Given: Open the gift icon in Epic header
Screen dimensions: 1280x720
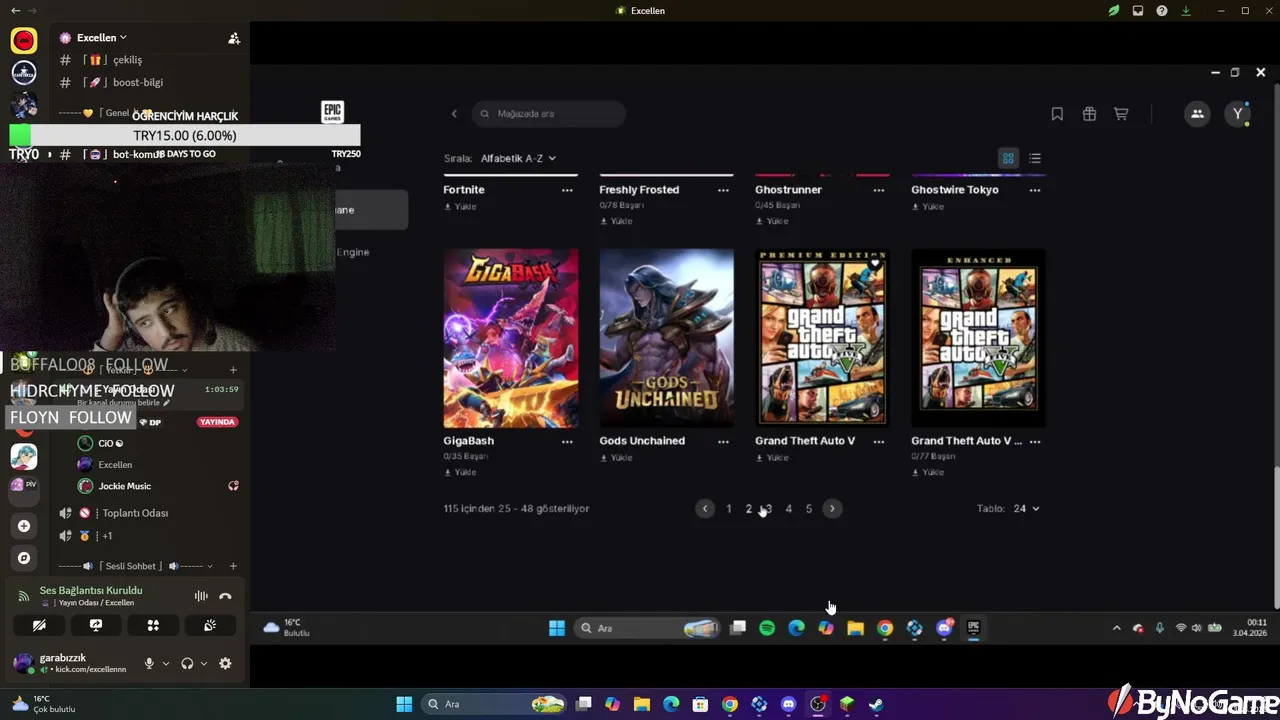Looking at the screenshot, I should pos(1089,114).
